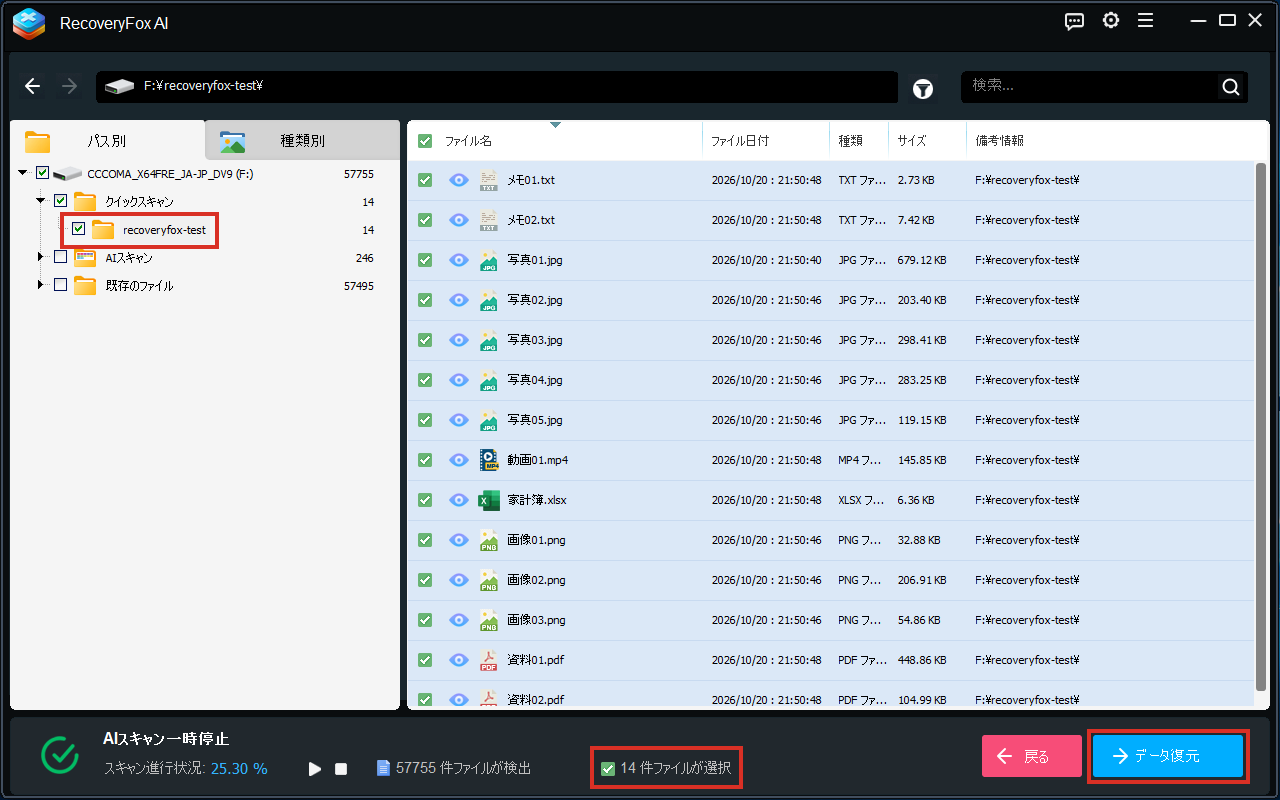Check the 既存のファイル tree checkbox

[x=60, y=286]
